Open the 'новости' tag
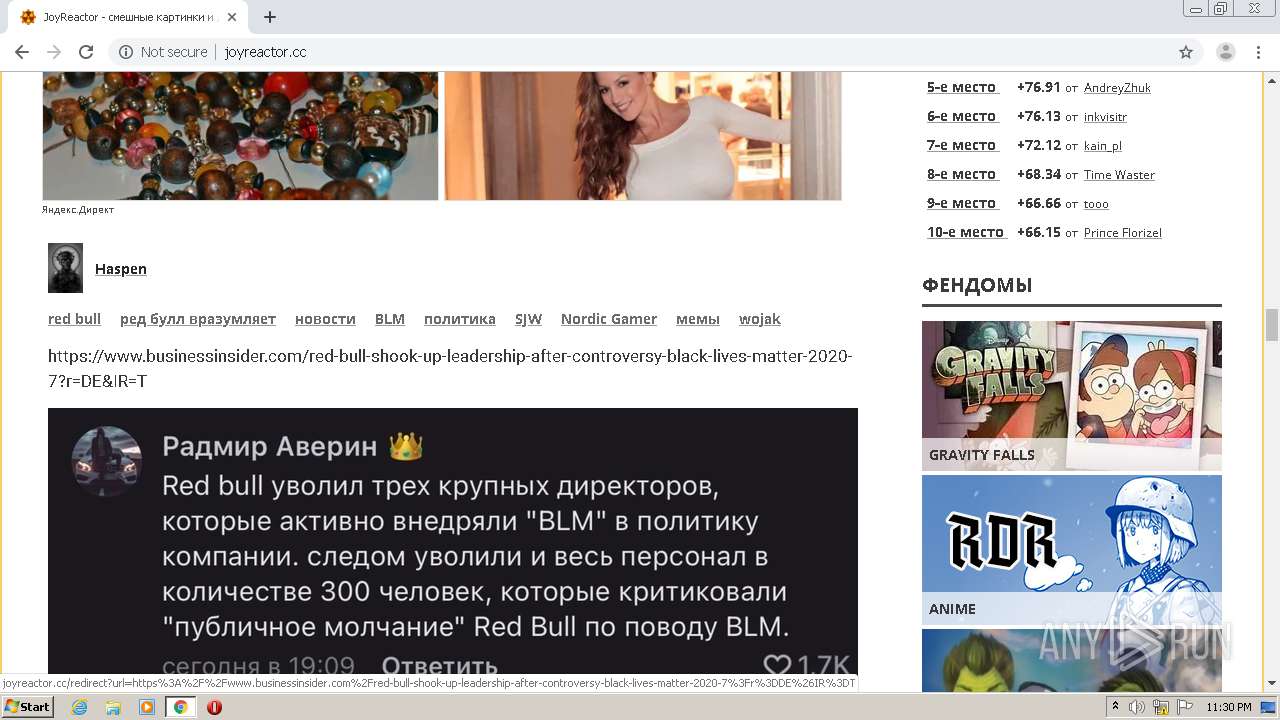This screenshot has width=1280, height=720. [x=325, y=319]
